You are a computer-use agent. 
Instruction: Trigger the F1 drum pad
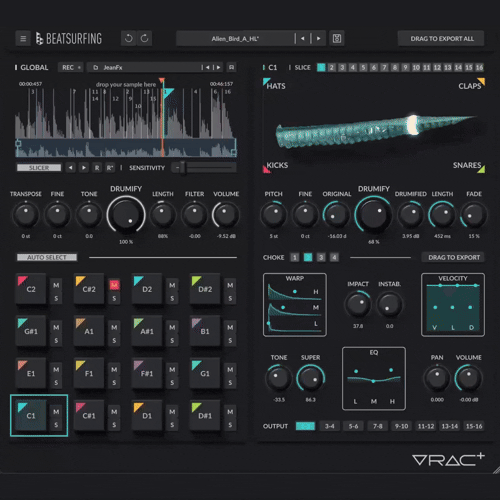coord(89,373)
